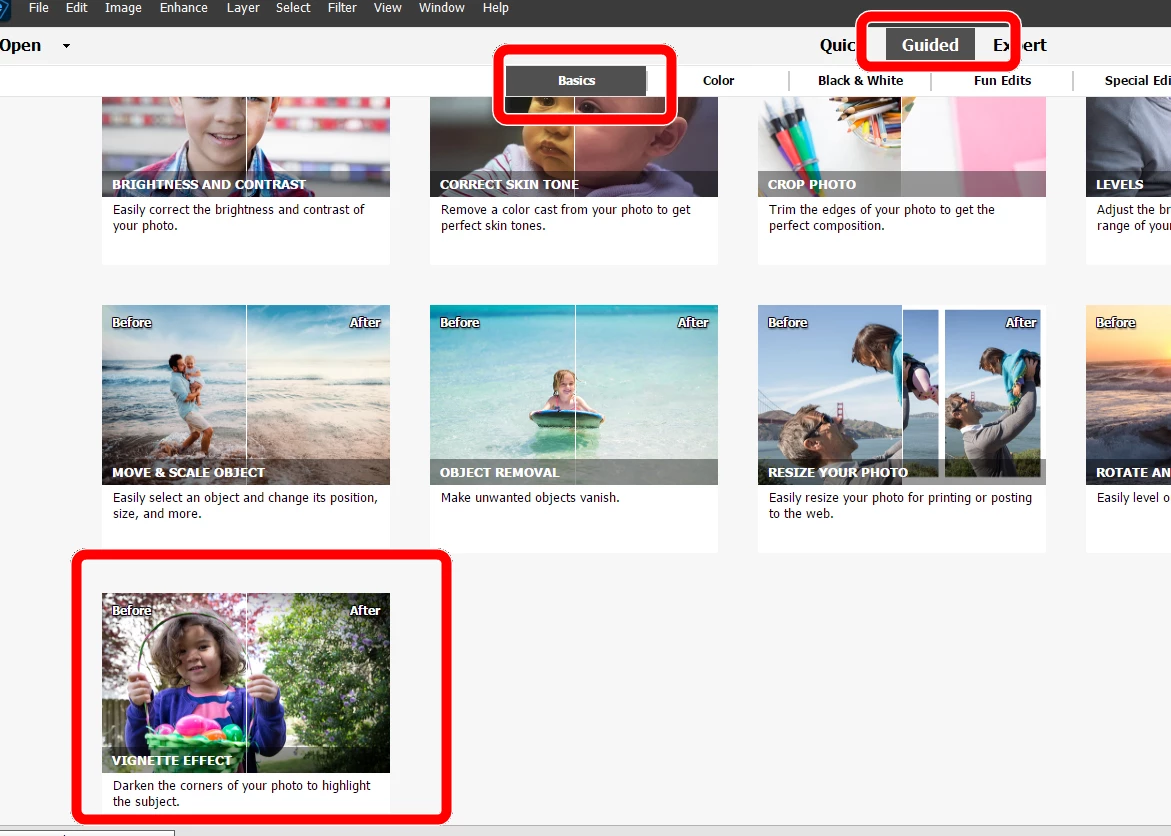
Task: Click 'Easily select an object' description text
Action: [245, 506]
